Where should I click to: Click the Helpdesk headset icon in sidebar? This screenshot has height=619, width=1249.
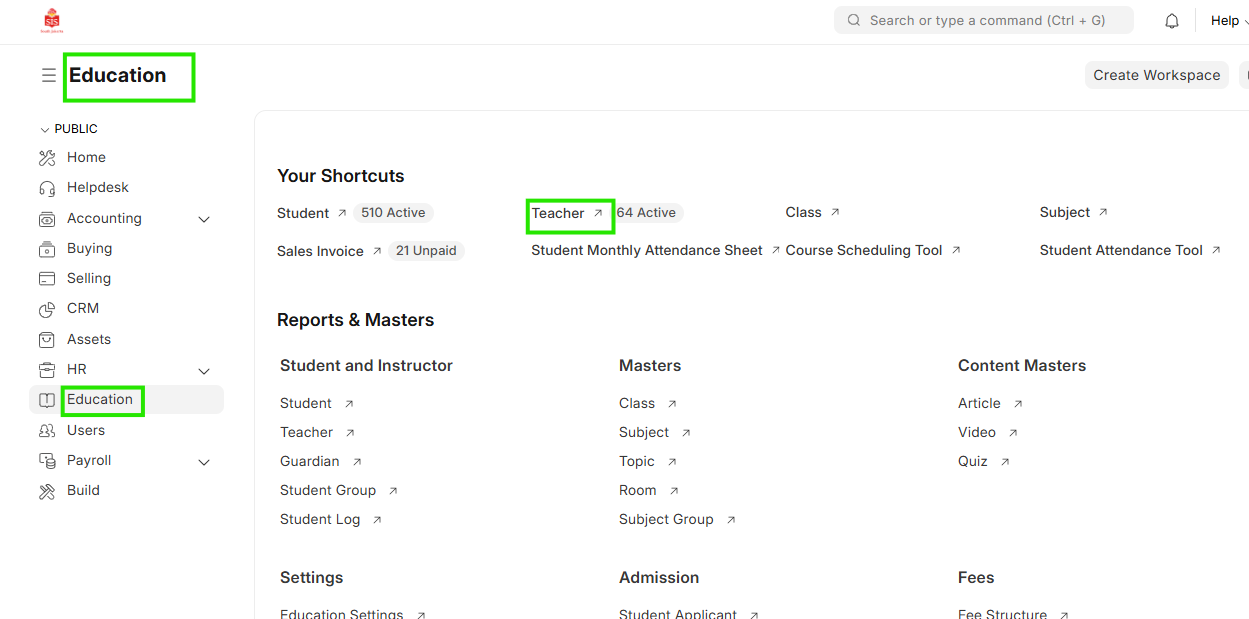pyautogui.click(x=47, y=188)
